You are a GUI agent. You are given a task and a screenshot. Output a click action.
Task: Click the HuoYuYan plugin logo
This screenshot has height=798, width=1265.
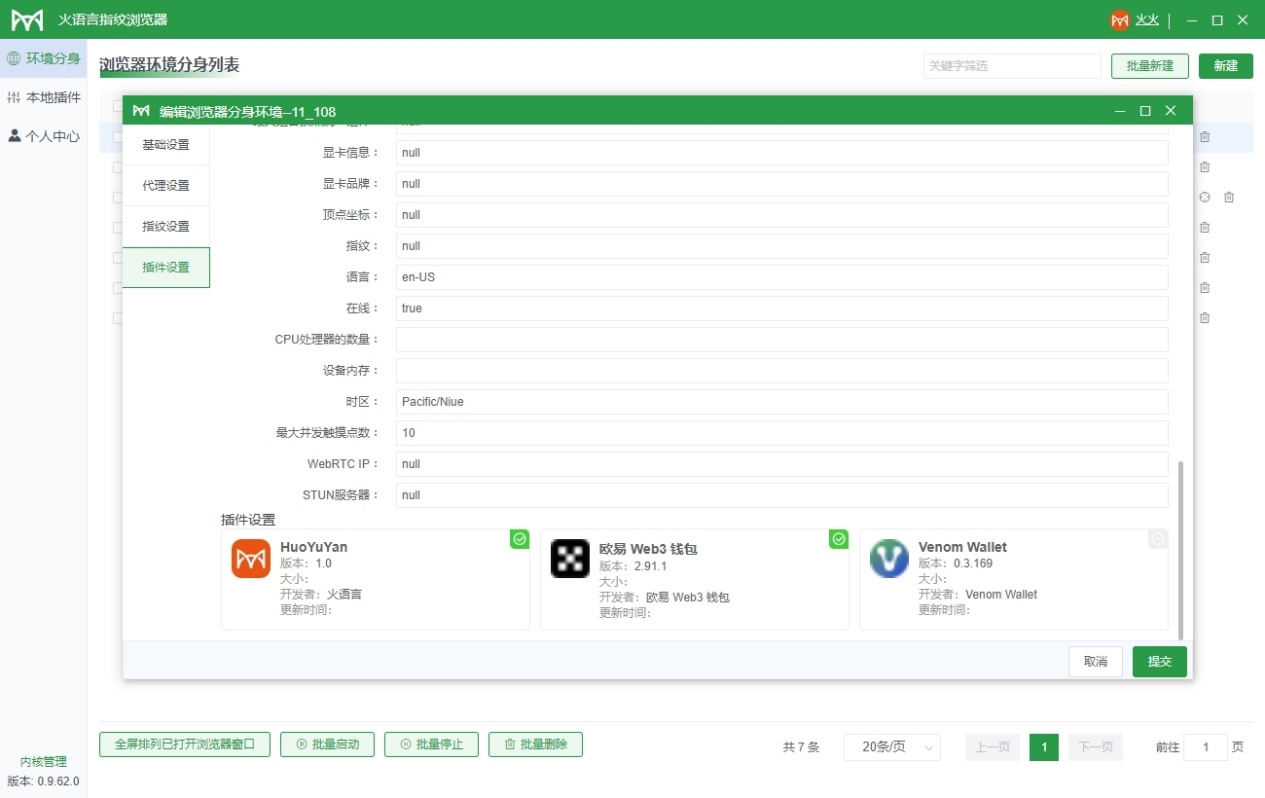point(250,558)
